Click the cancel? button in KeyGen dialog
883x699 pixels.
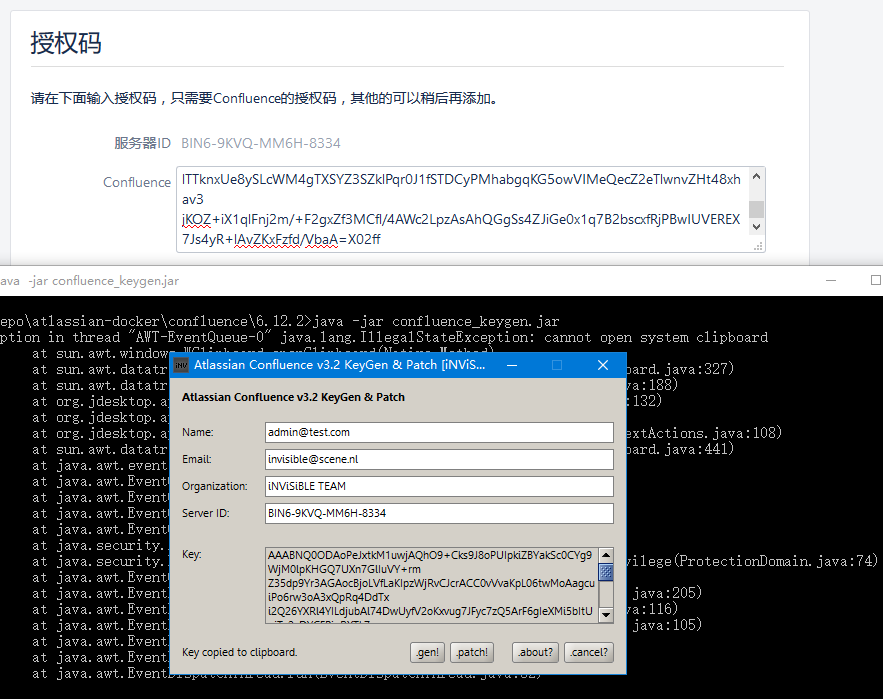pyautogui.click(x=588, y=652)
